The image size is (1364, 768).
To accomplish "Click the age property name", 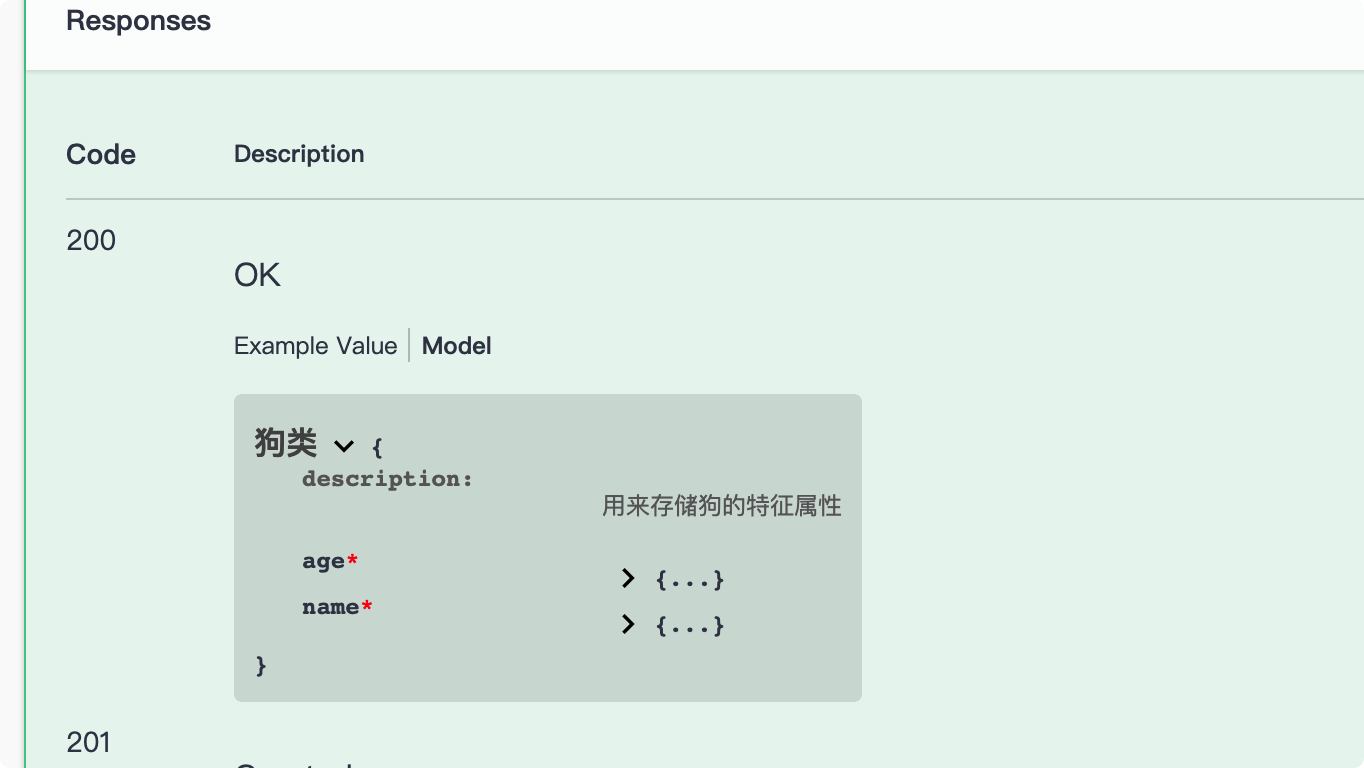I will click(x=323, y=561).
